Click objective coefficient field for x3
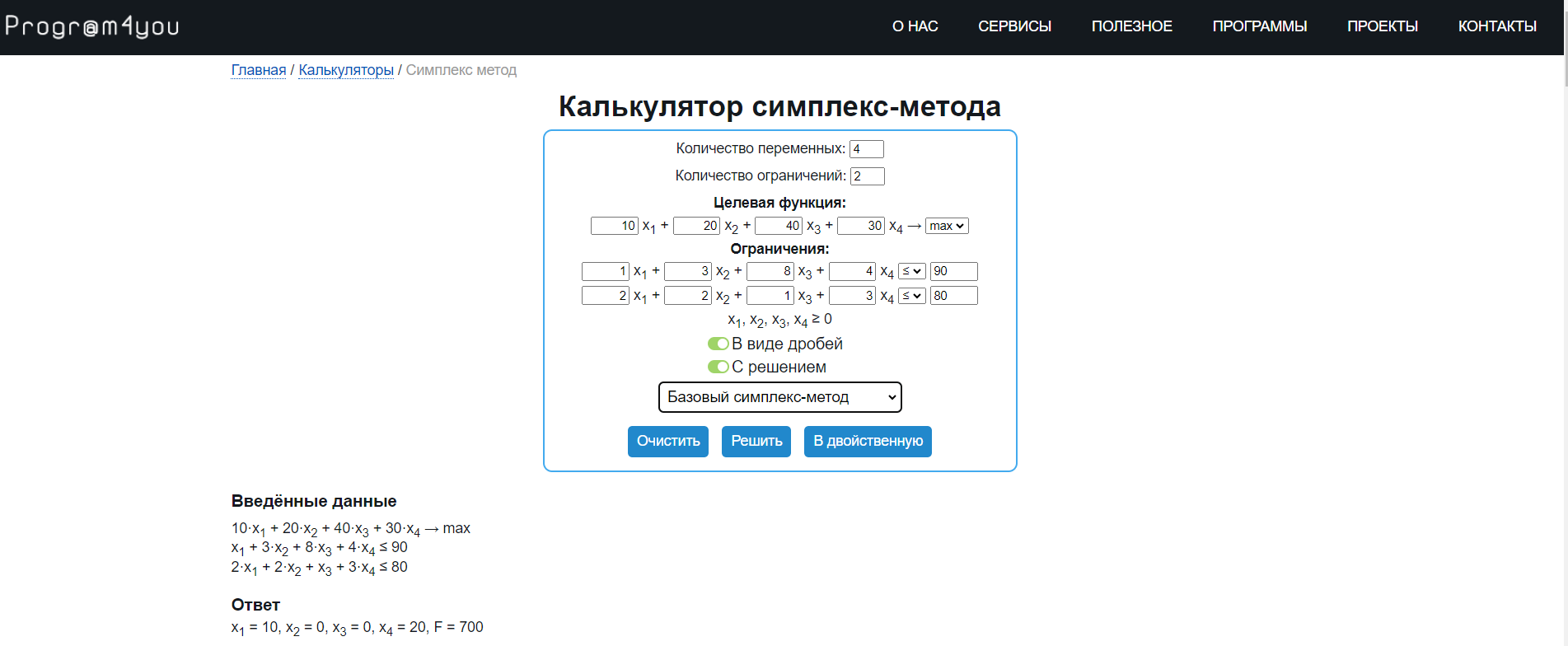The height and width of the screenshot is (646, 1568). tap(779, 226)
